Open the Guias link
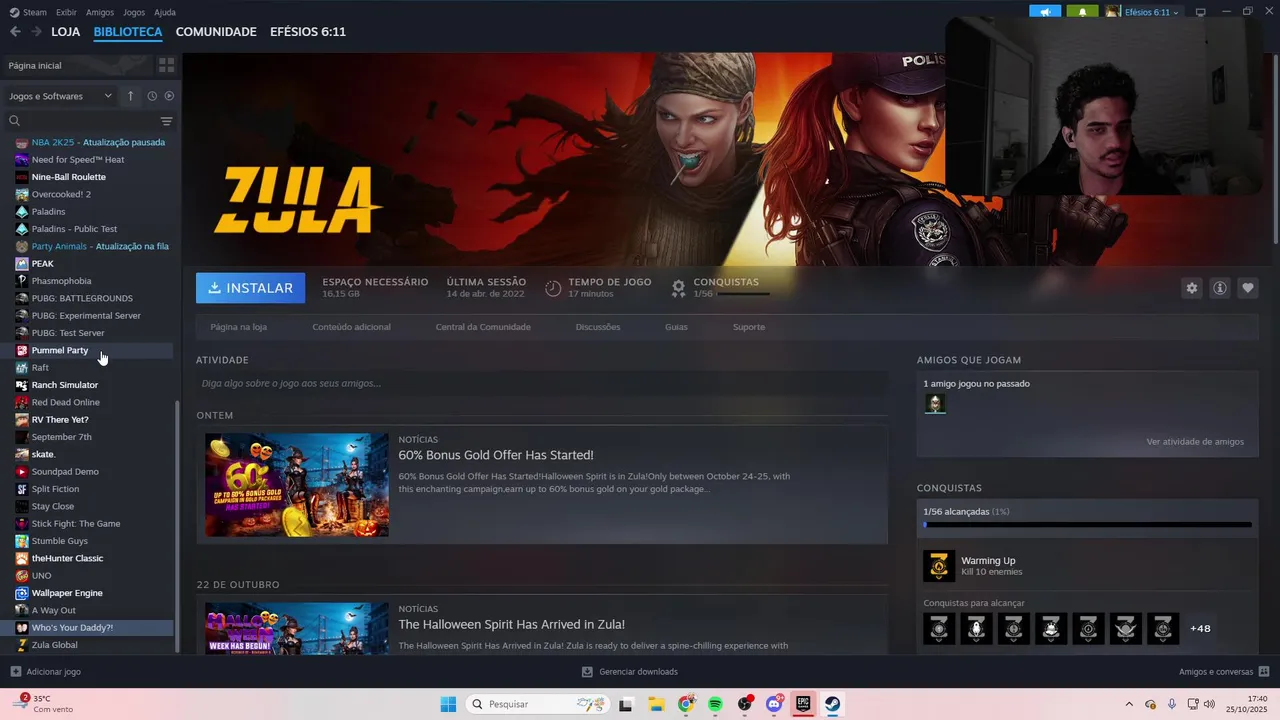The image size is (1280, 720). (676, 327)
